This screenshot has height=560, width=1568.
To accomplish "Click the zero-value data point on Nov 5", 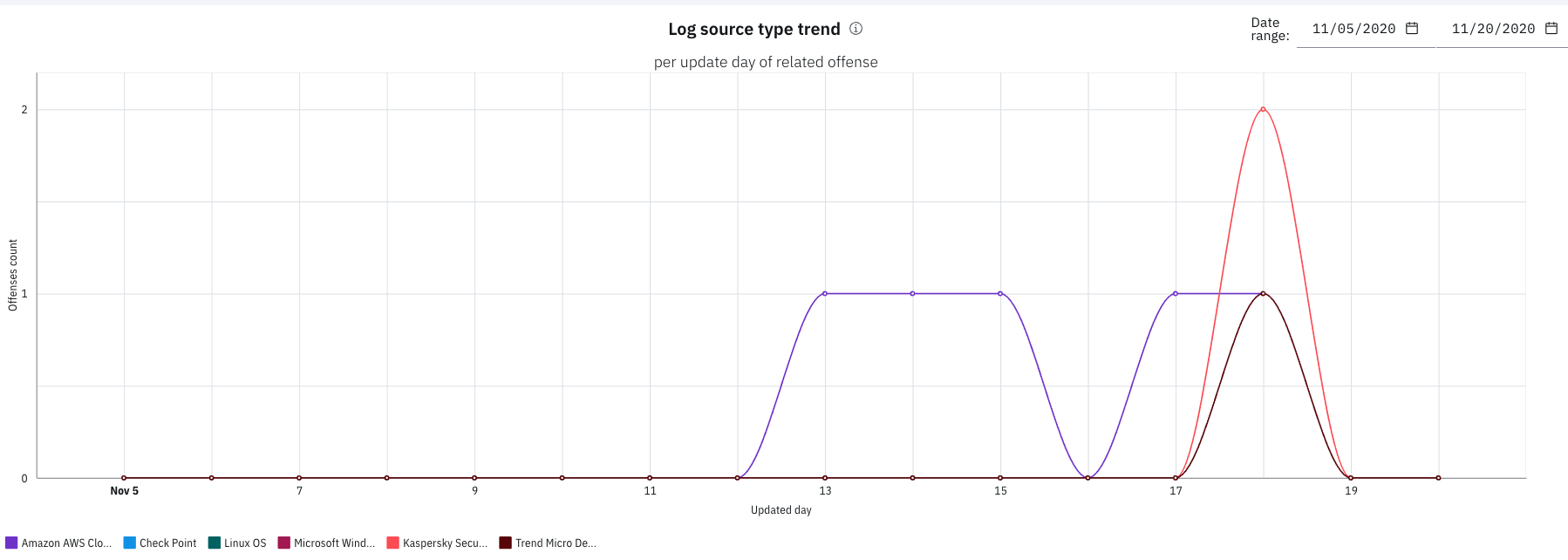I will point(124,478).
